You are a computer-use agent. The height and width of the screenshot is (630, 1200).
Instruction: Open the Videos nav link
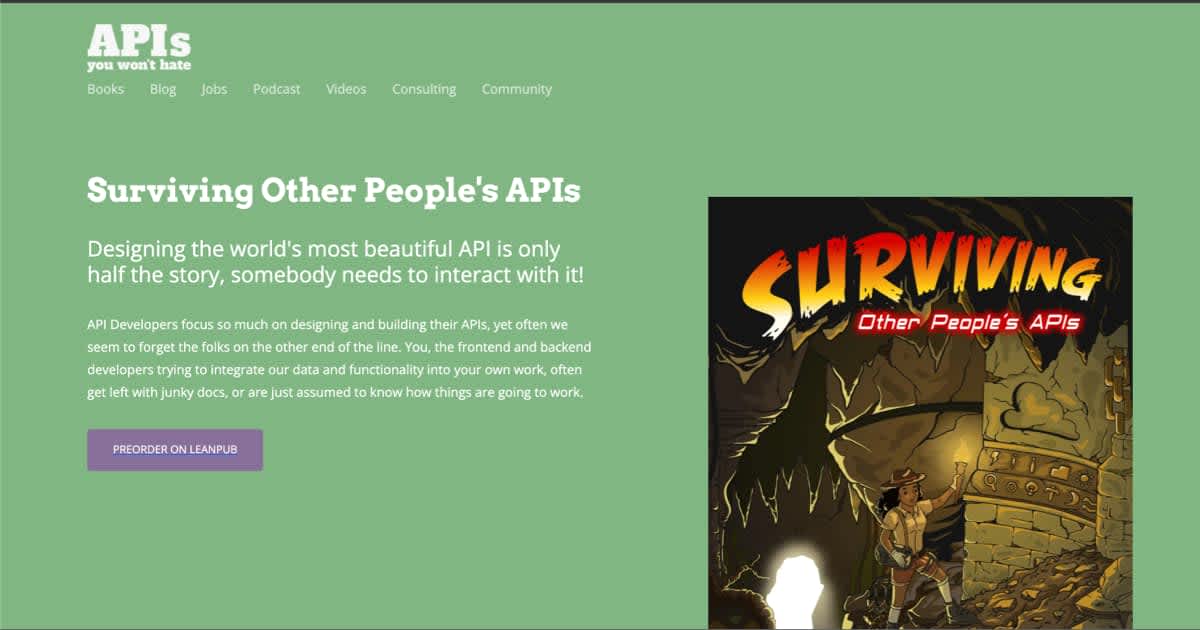point(346,89)
